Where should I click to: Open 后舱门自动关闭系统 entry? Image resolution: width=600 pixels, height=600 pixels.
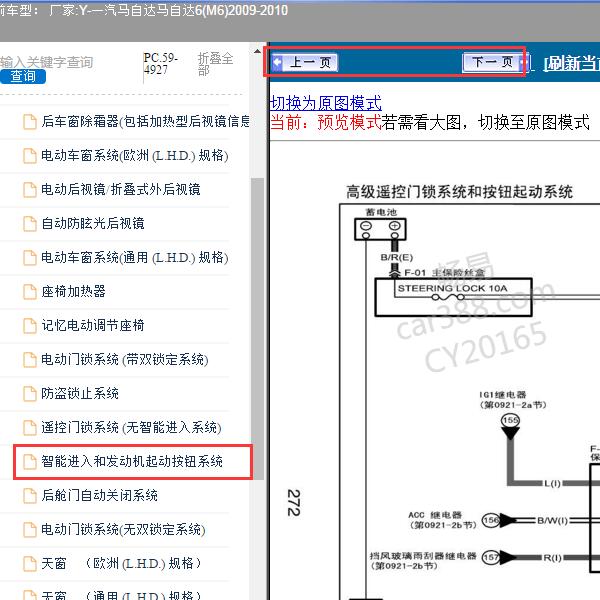pyautogui.click(x=99, y=496)
